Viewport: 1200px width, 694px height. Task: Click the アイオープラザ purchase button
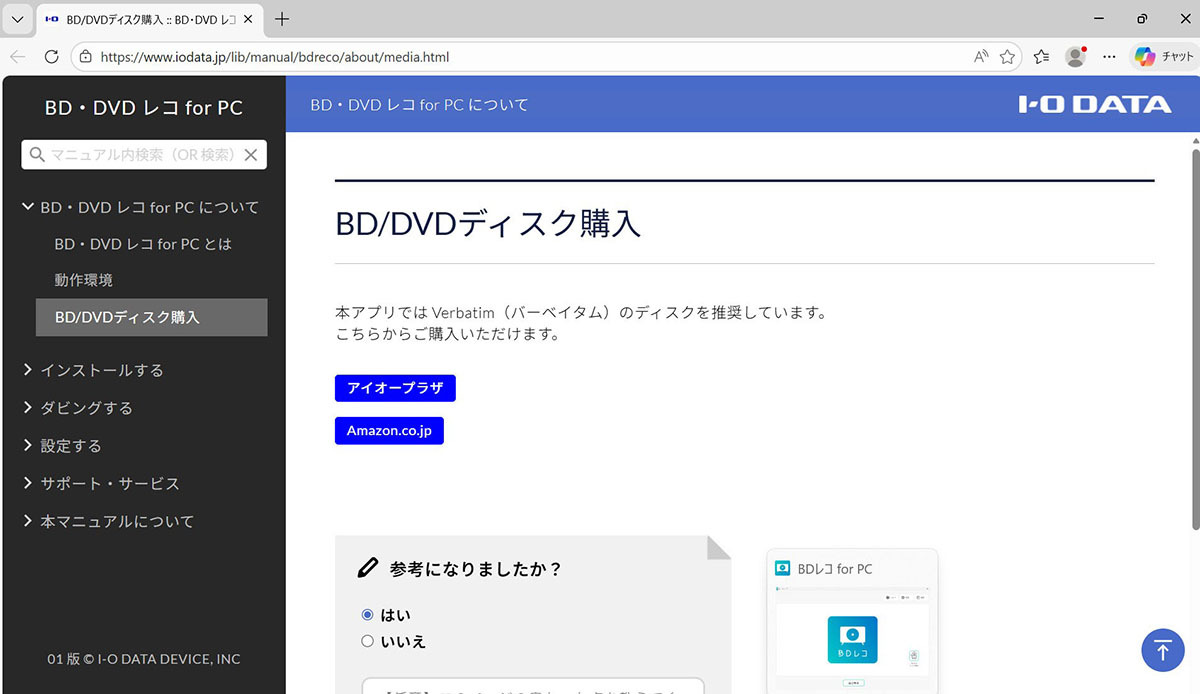click(395, 388)
